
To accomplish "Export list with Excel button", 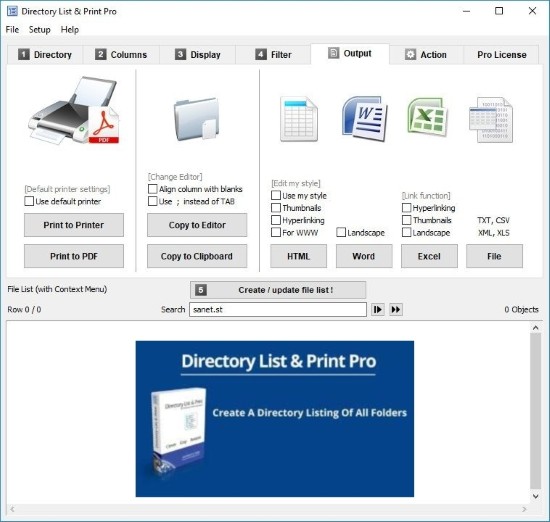I will pos(429,256).
